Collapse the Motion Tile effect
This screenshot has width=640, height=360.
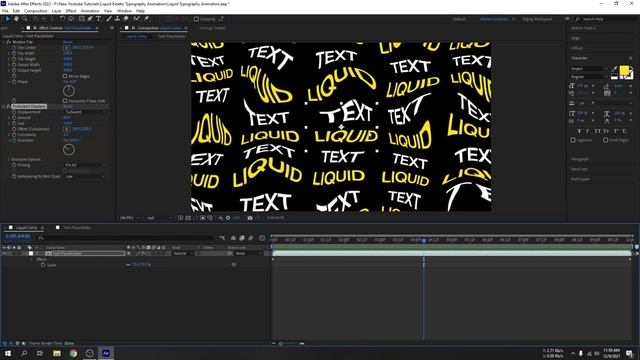tap(4, 42)
